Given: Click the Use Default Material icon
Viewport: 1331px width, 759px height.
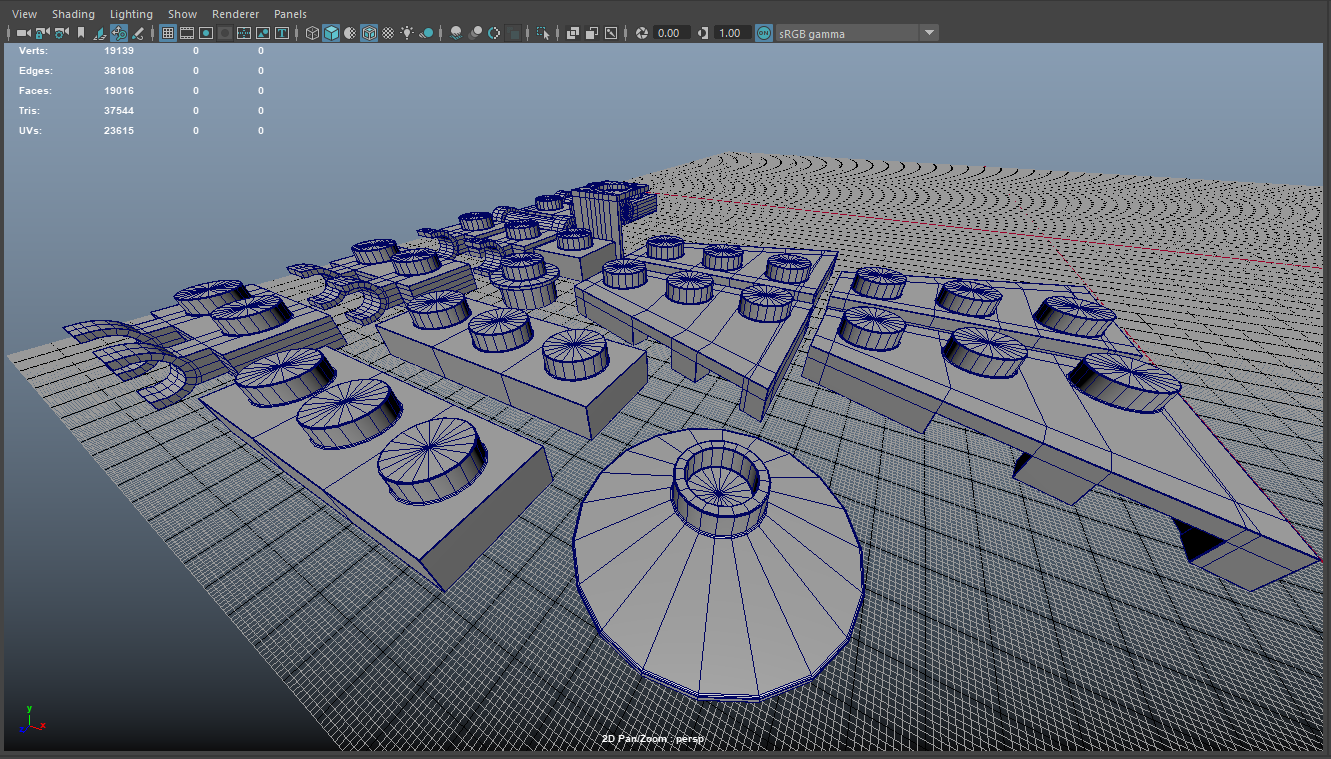Looking at the screenshot, I should point(350,33).
